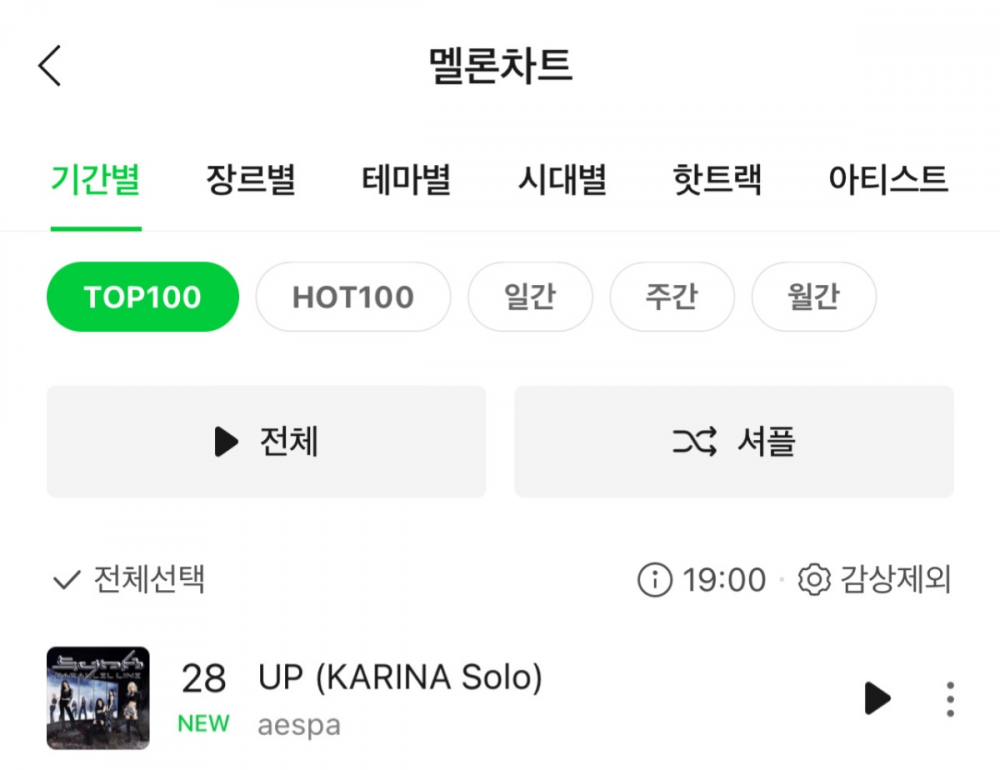Open the three-dot menu for the aespa track

[x=950, y=699]
